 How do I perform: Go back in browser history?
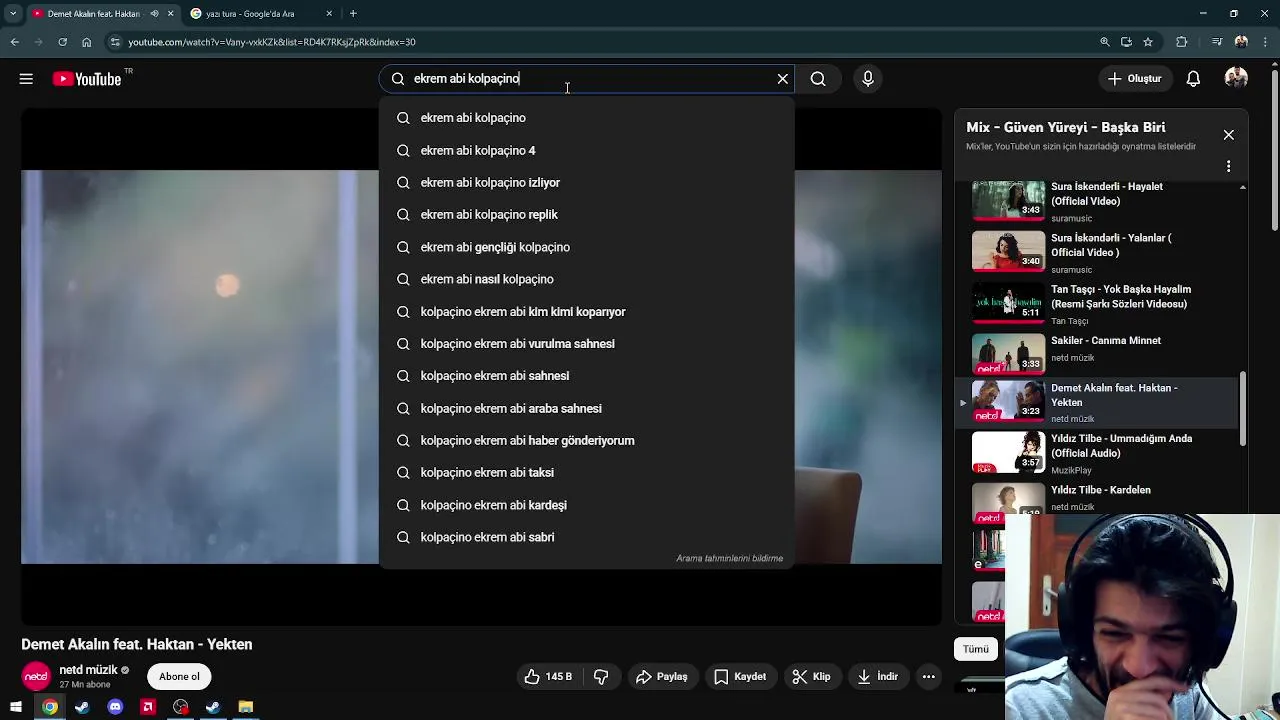(14, 42)
